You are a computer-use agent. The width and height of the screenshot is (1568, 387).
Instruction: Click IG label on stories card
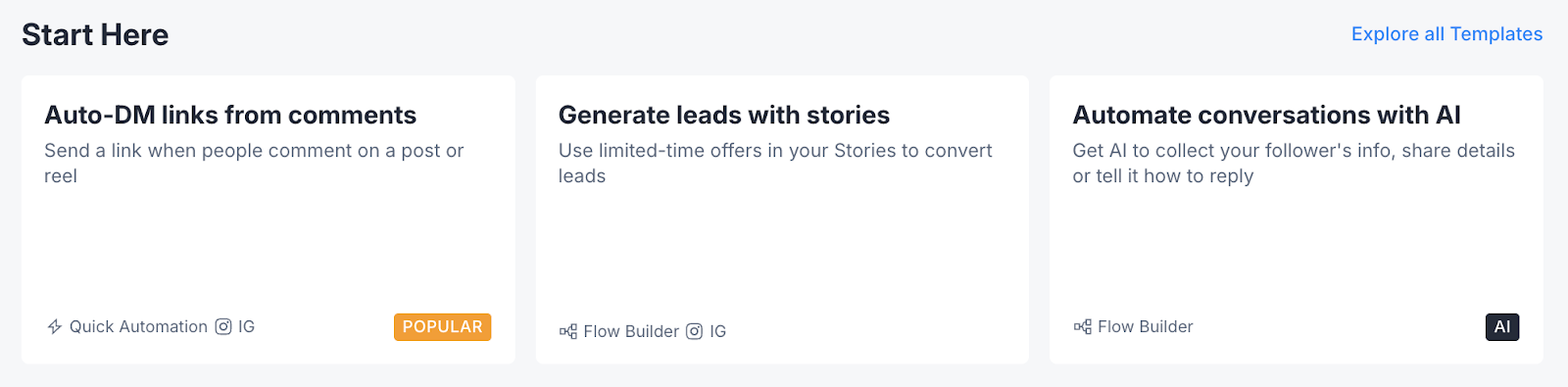tap(717, 331)
